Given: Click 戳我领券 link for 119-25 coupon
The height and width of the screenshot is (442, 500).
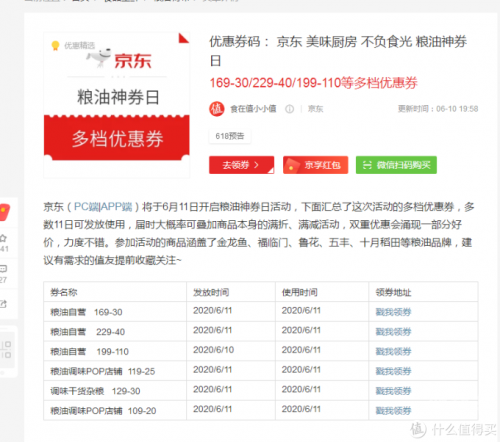Looking at the screenshot, I should click(x=393, y=371).
